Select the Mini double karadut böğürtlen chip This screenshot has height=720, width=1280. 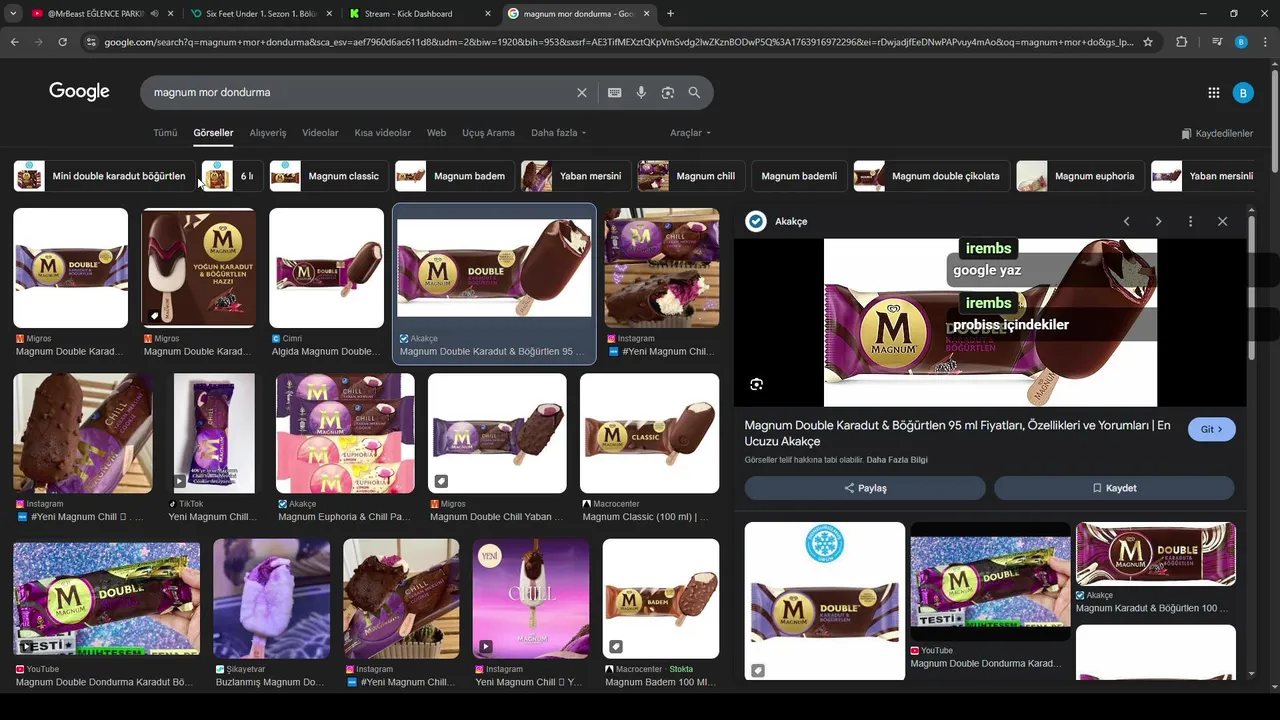click(104, 176)
